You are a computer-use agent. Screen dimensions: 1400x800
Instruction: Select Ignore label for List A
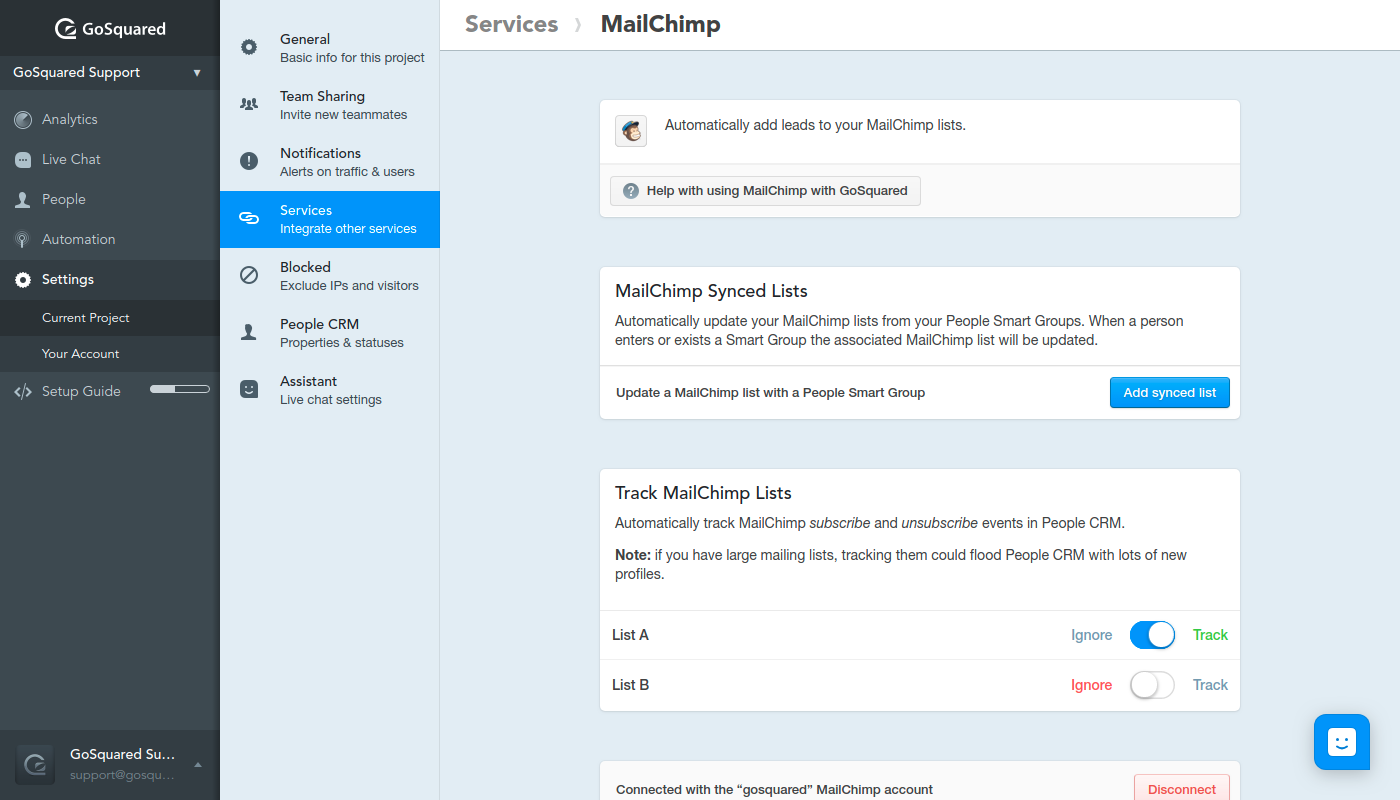pos(1092,635)
